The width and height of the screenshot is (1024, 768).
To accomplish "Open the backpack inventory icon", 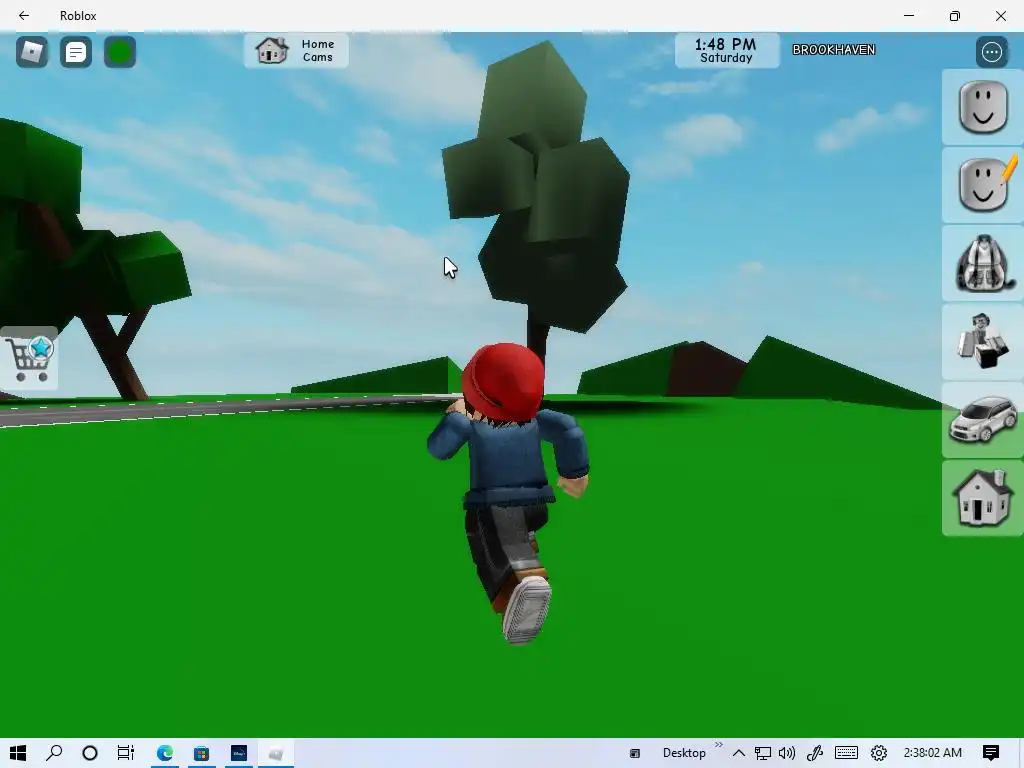I will tap(983, 263).
